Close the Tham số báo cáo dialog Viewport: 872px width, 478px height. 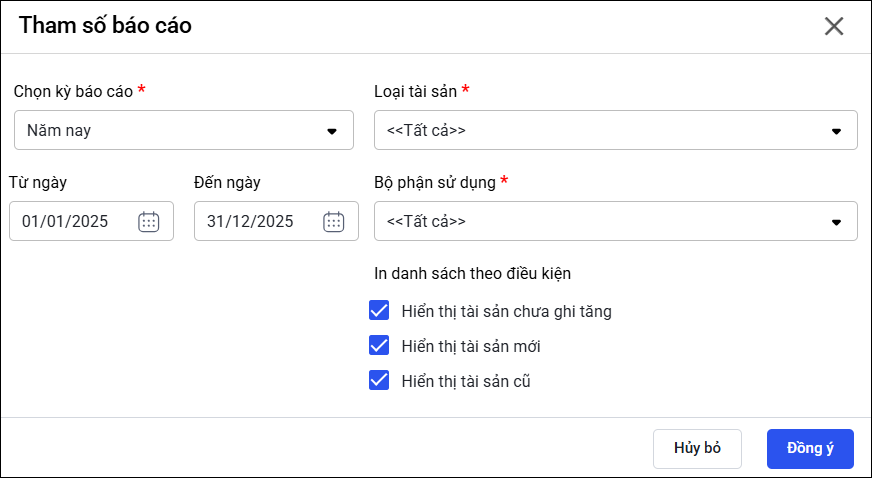click(x=834, y=27)
